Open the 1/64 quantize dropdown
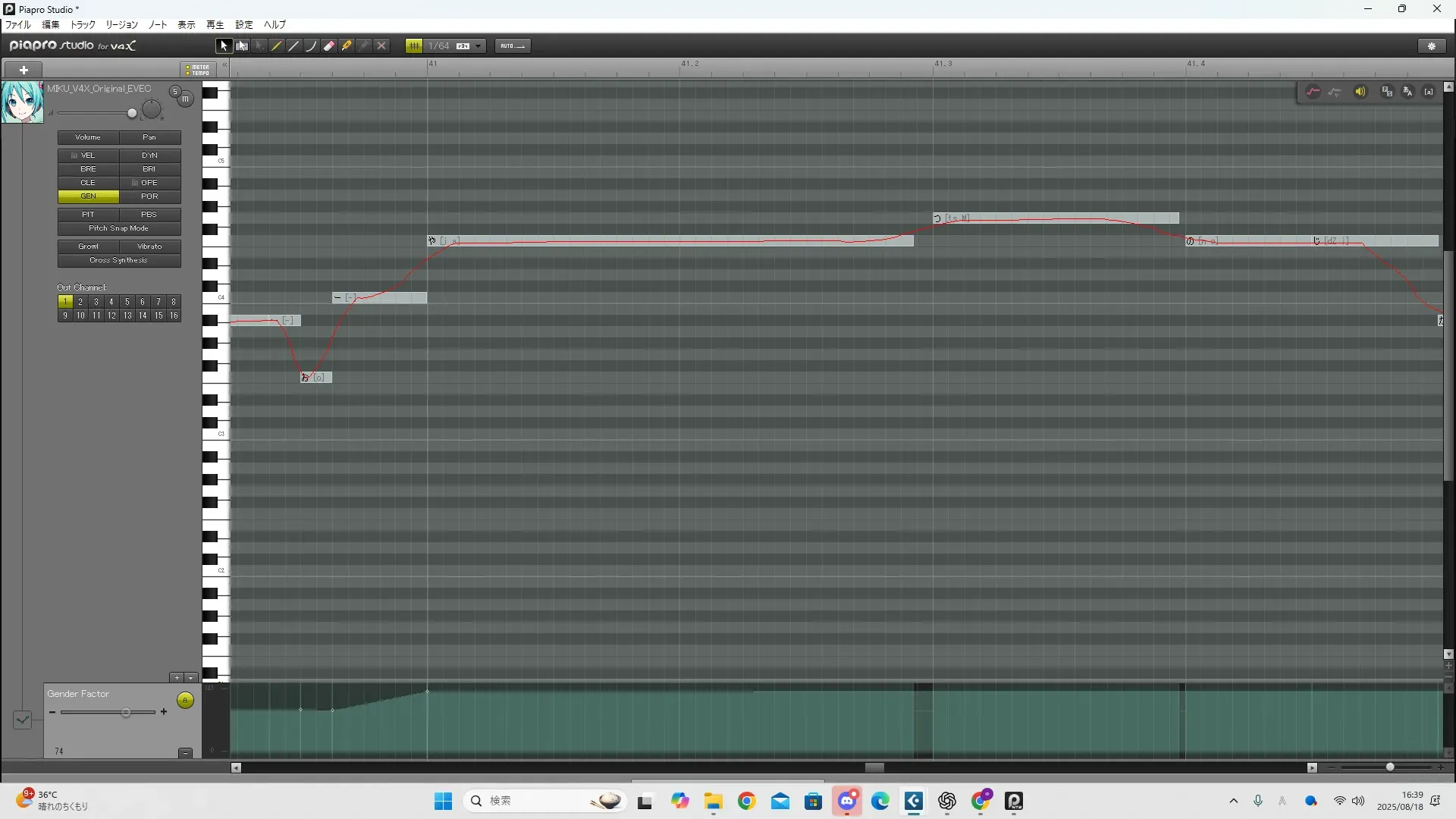This screenshot has height=819, width=1456. [x=479, y=46]
